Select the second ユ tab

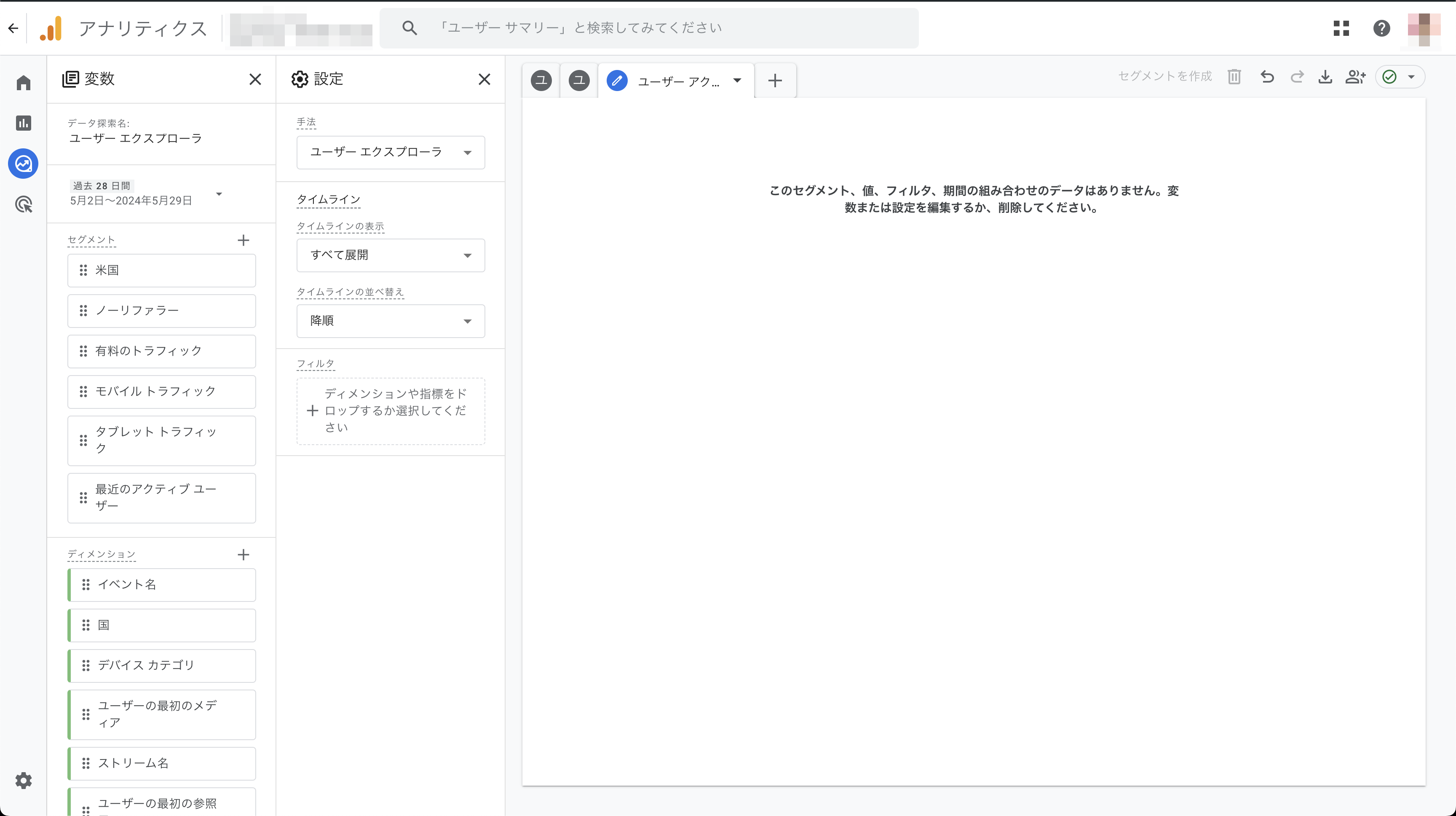[579, 81]
